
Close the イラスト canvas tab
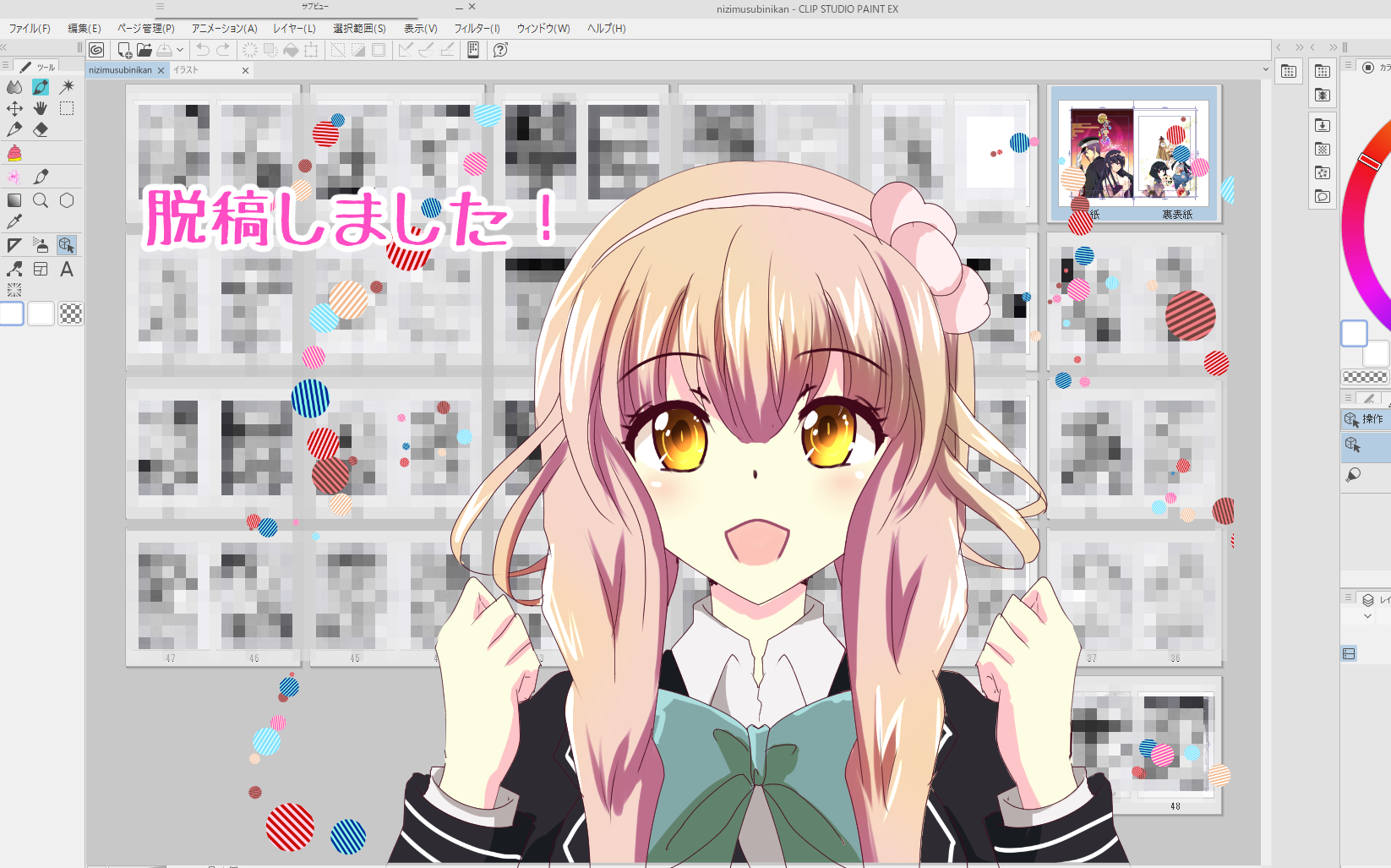pos(246,70)
